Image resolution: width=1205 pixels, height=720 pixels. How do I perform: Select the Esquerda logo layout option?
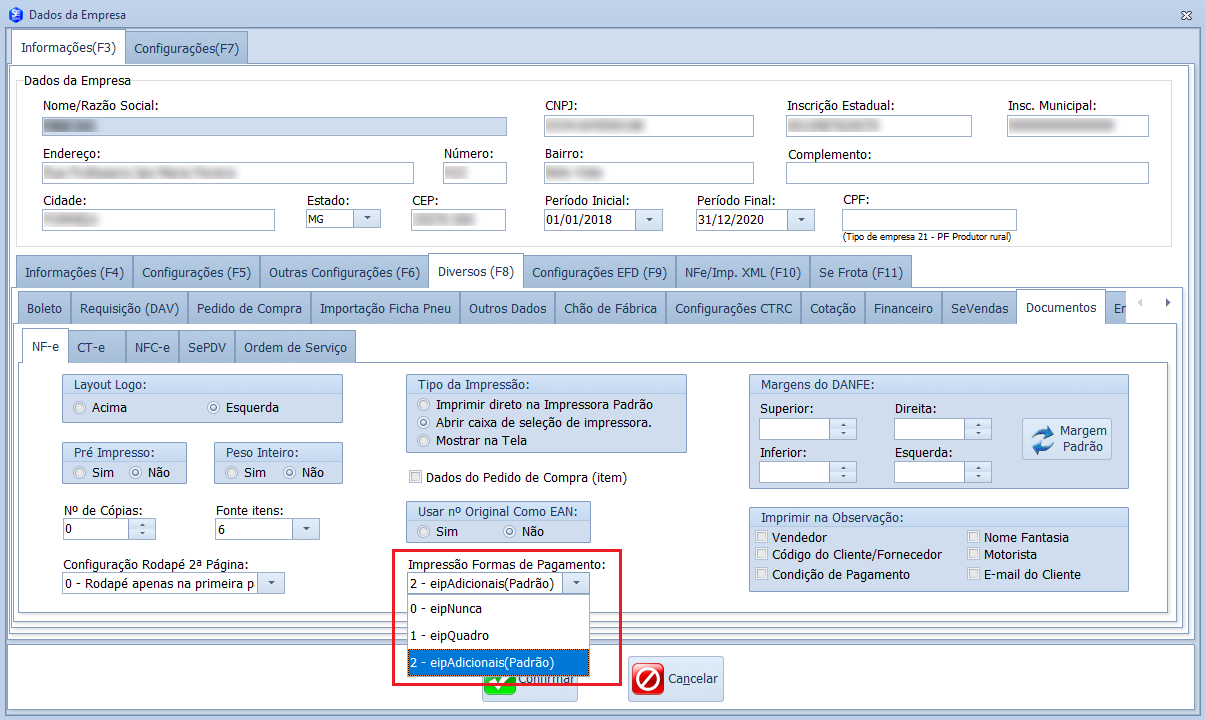tap(213, 408)
